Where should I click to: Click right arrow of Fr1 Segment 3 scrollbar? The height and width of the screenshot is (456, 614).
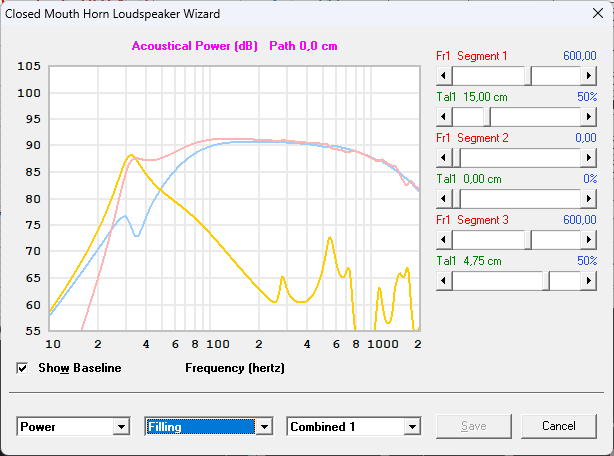point(589,239)
